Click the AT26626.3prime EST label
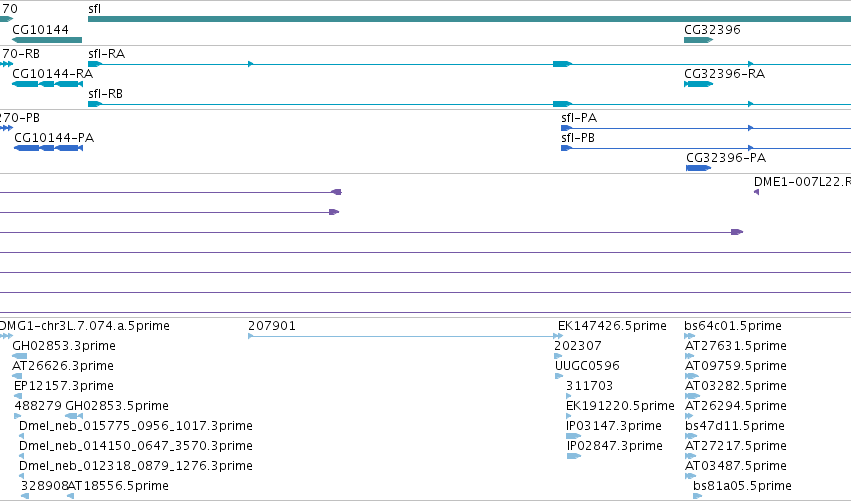The height and width of the screenshot is (501, 851). 63,366
